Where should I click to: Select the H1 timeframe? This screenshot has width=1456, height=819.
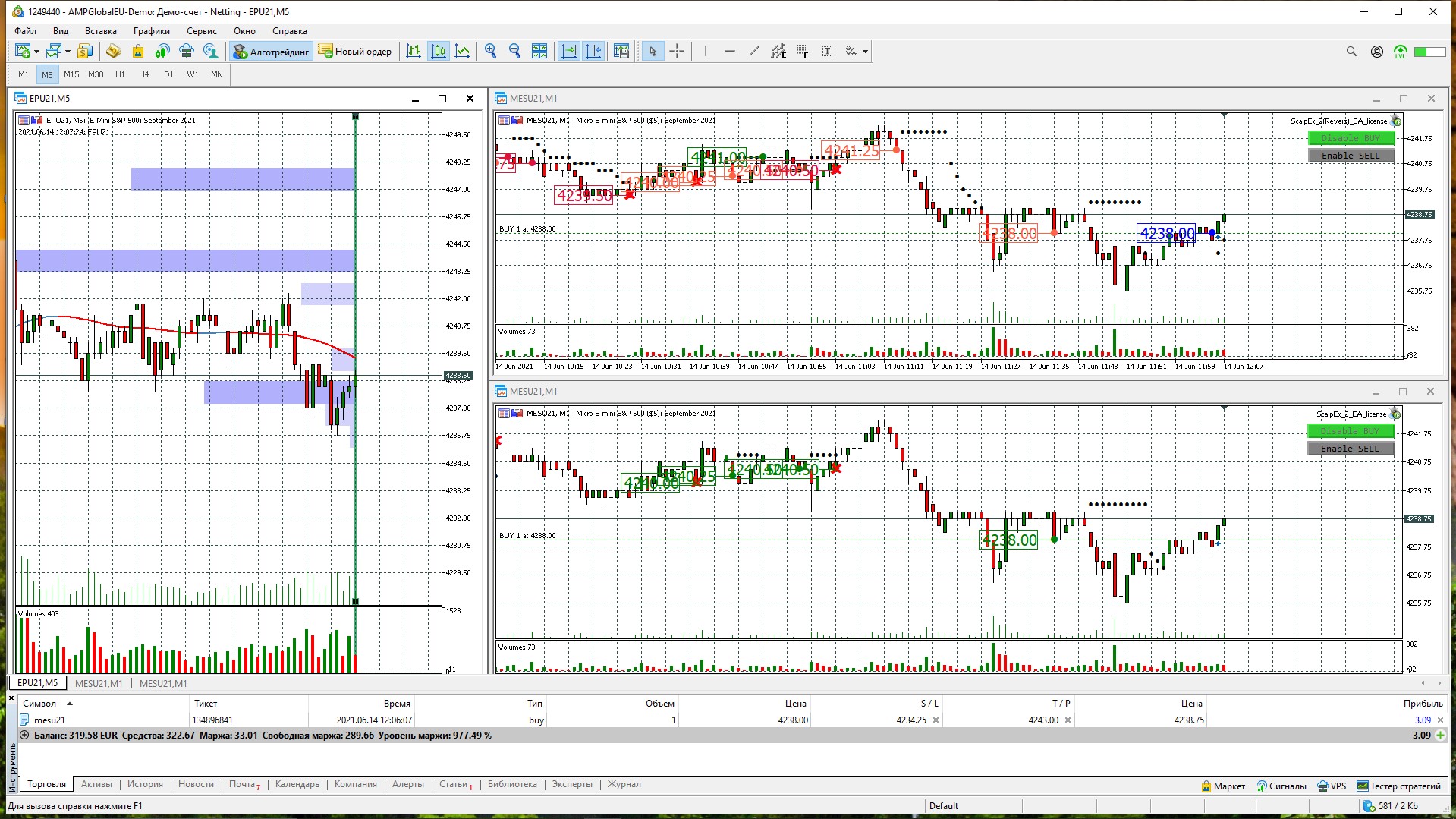(x=120, y=74)
